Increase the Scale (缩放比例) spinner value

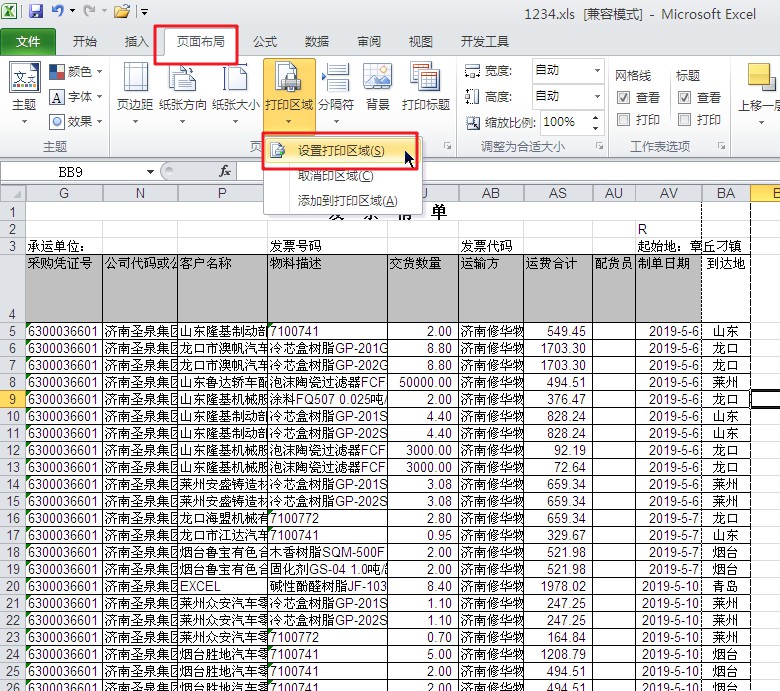click(x=595, y=117)
